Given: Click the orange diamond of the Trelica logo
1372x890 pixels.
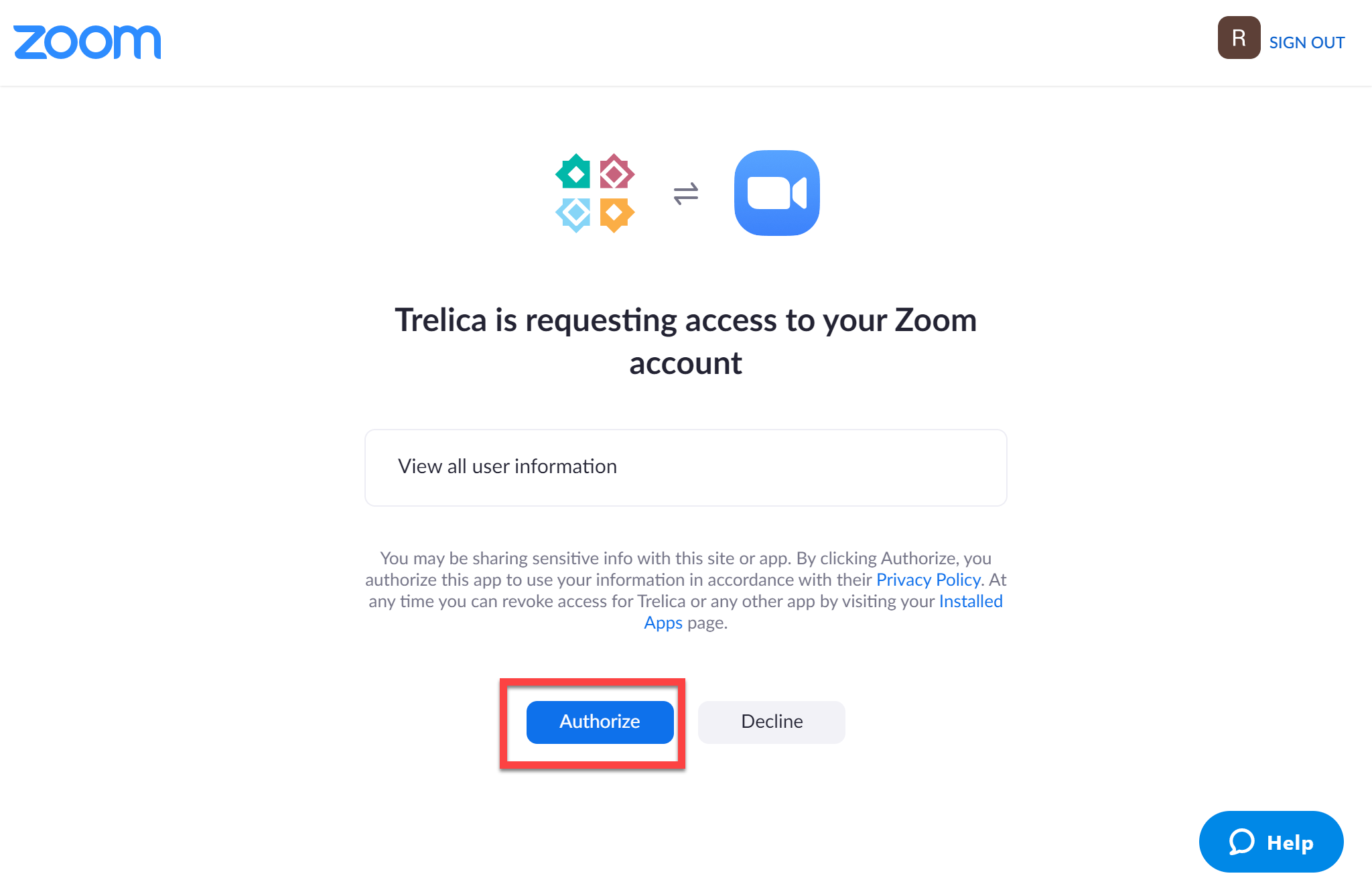Looking at the screenshot, I should tap(616, 214).
